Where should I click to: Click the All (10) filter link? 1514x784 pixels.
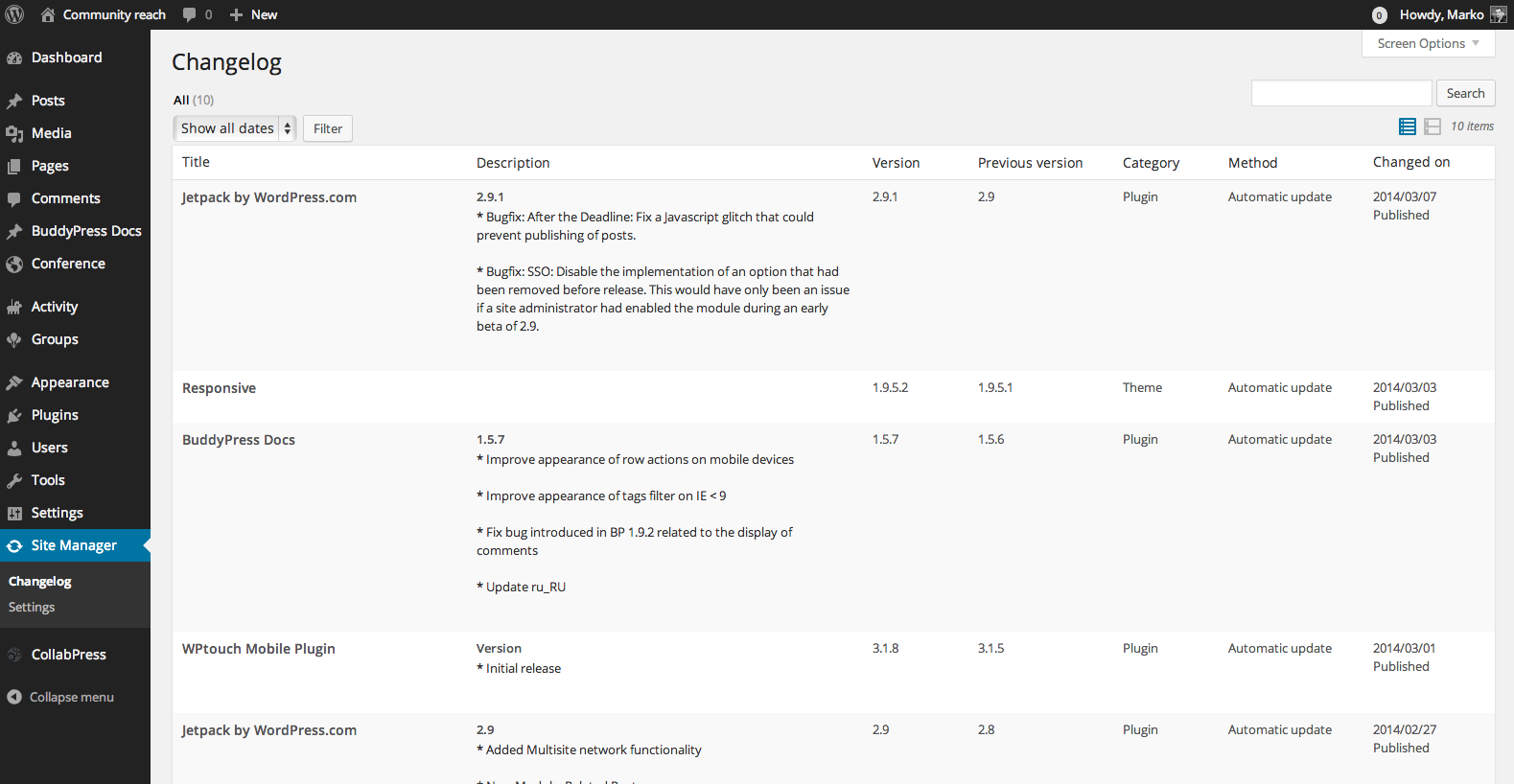194,100
